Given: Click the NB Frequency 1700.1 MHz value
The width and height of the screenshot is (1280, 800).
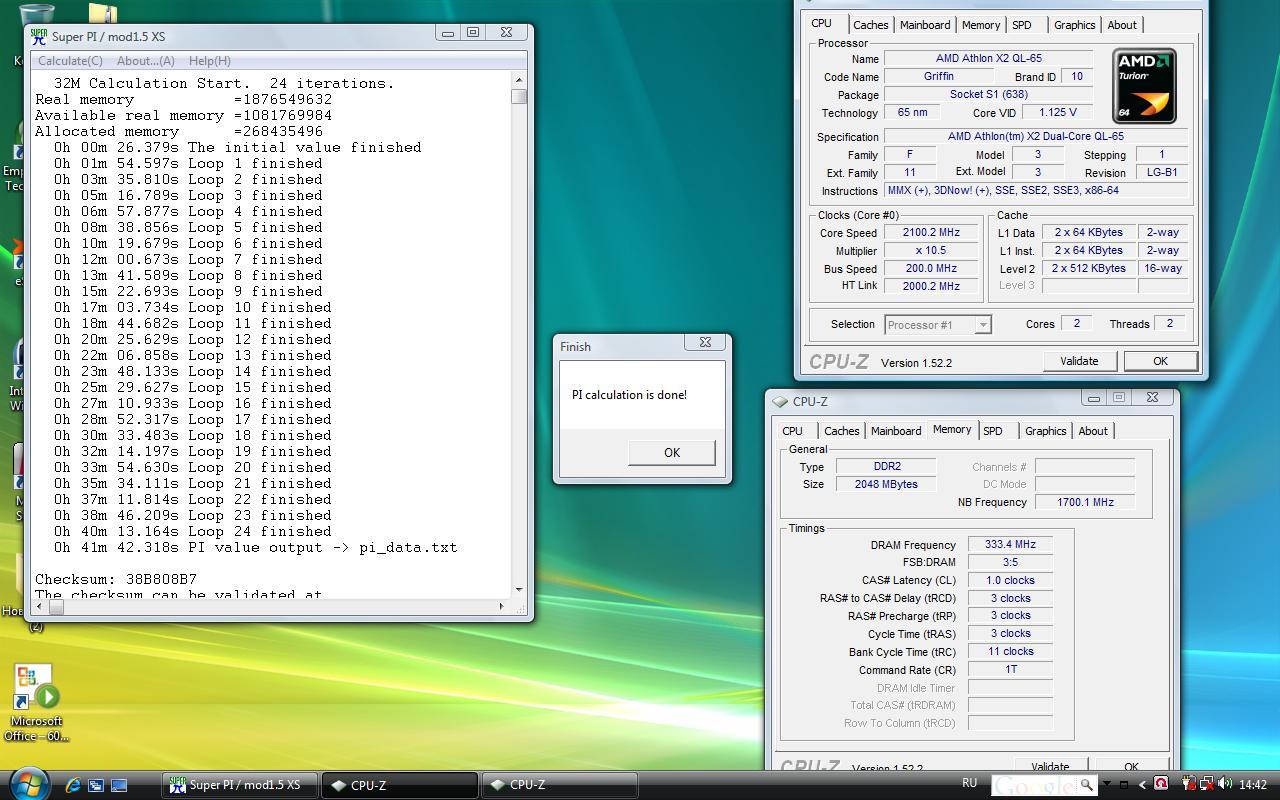Looking at the screenshot, I should click(1085, 502).
